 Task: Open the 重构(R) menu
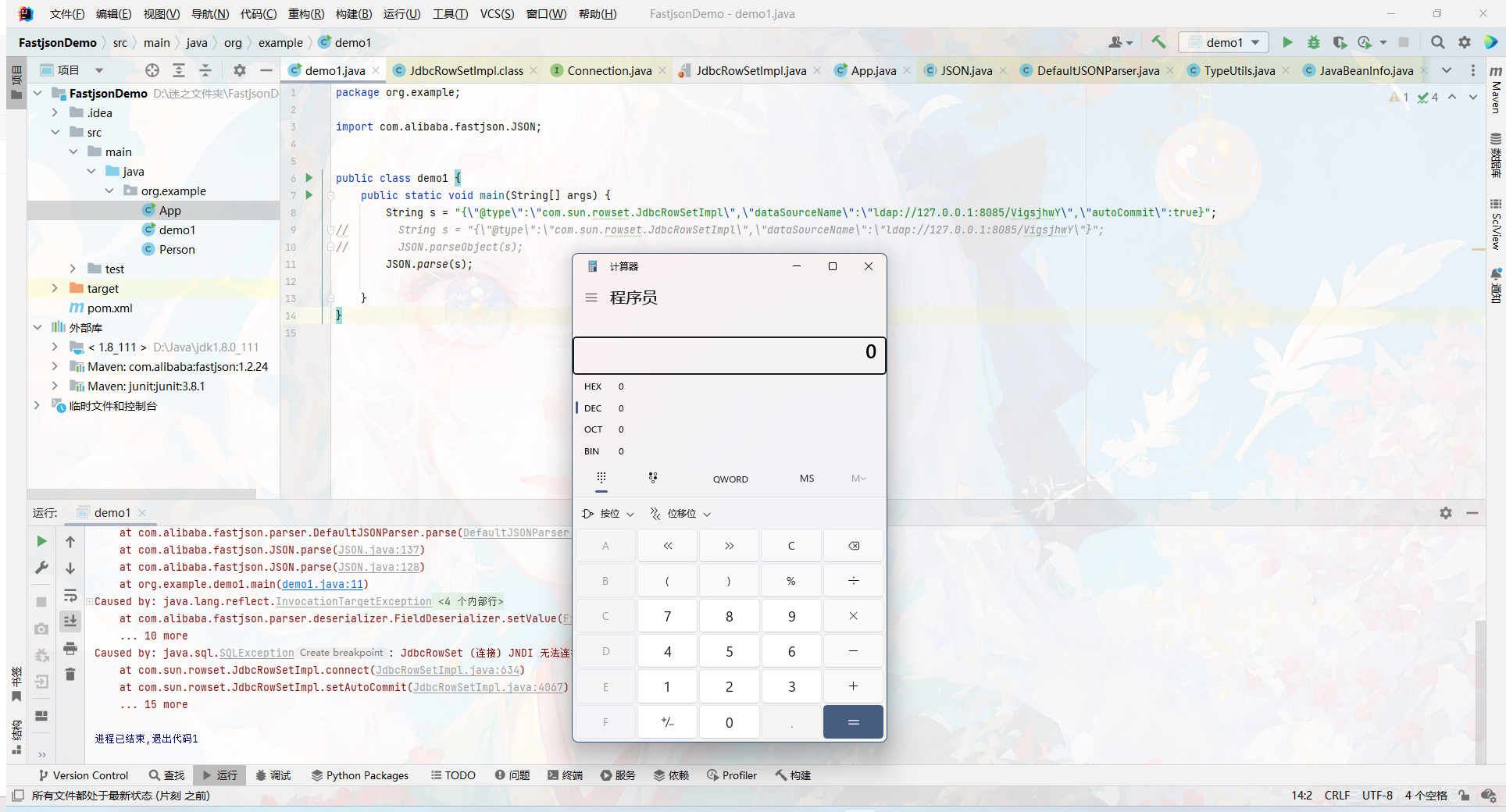click(306, 14)
